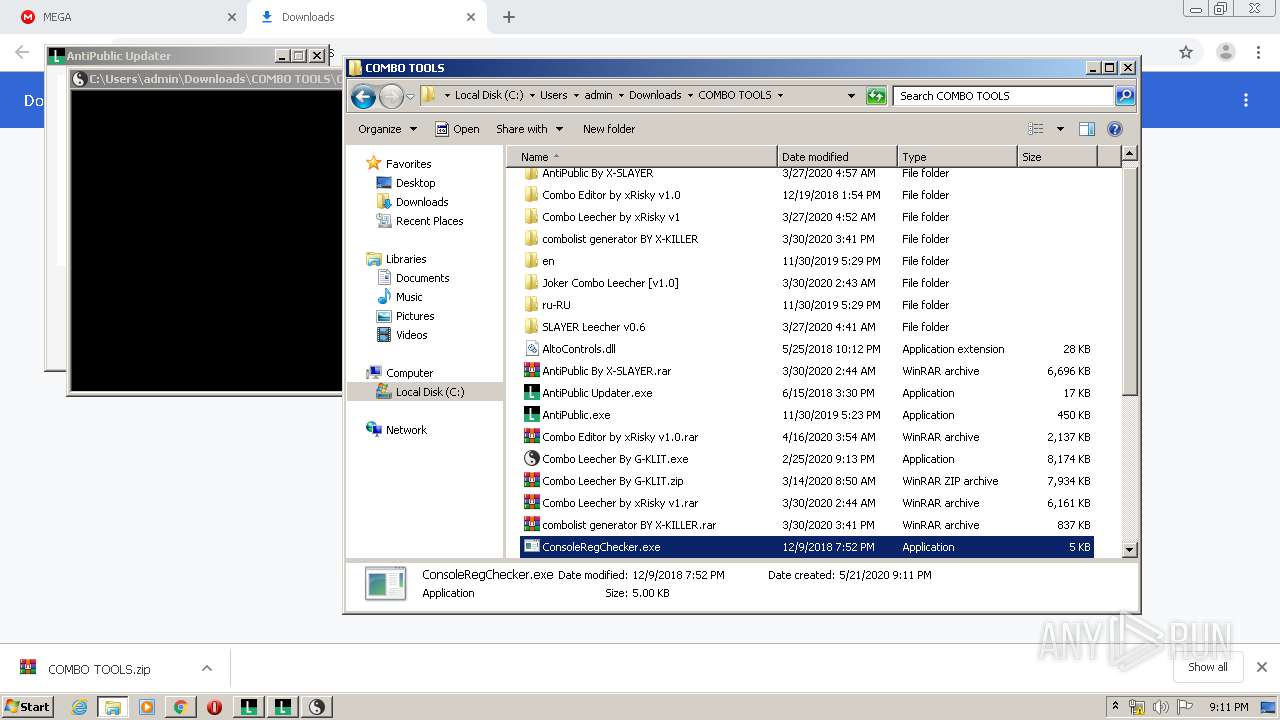Screen dimensions: 1280x720
Task: Click the Open button in toolbar
Action: pos(457,129)
